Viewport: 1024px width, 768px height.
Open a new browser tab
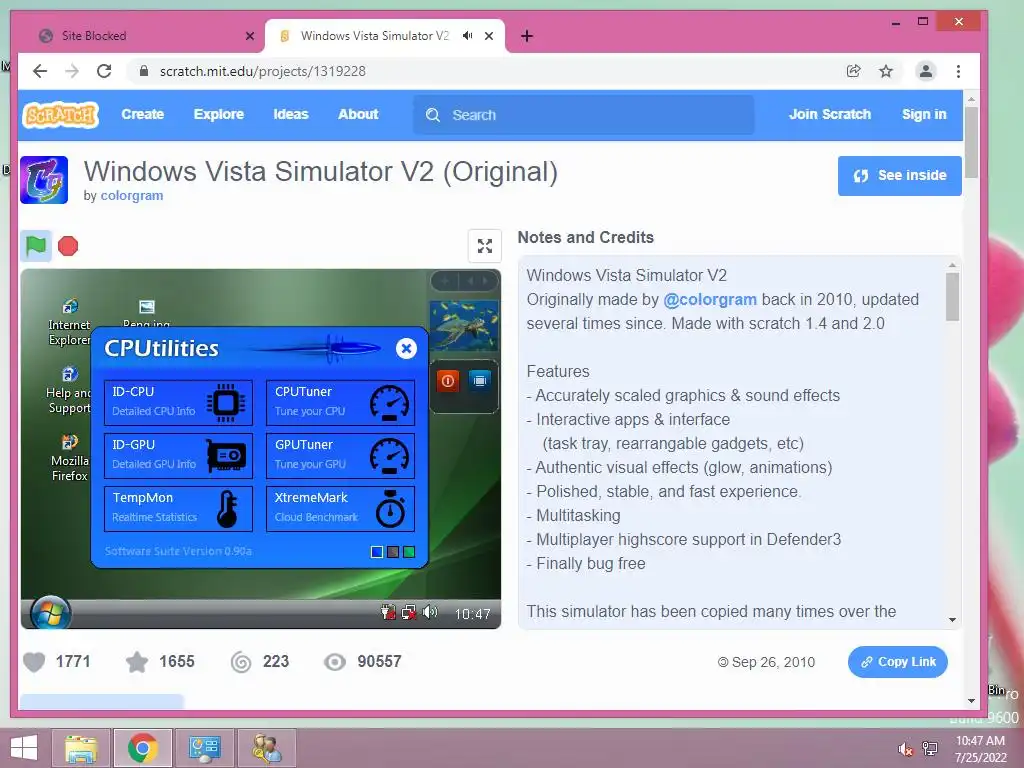coord(527,36)
